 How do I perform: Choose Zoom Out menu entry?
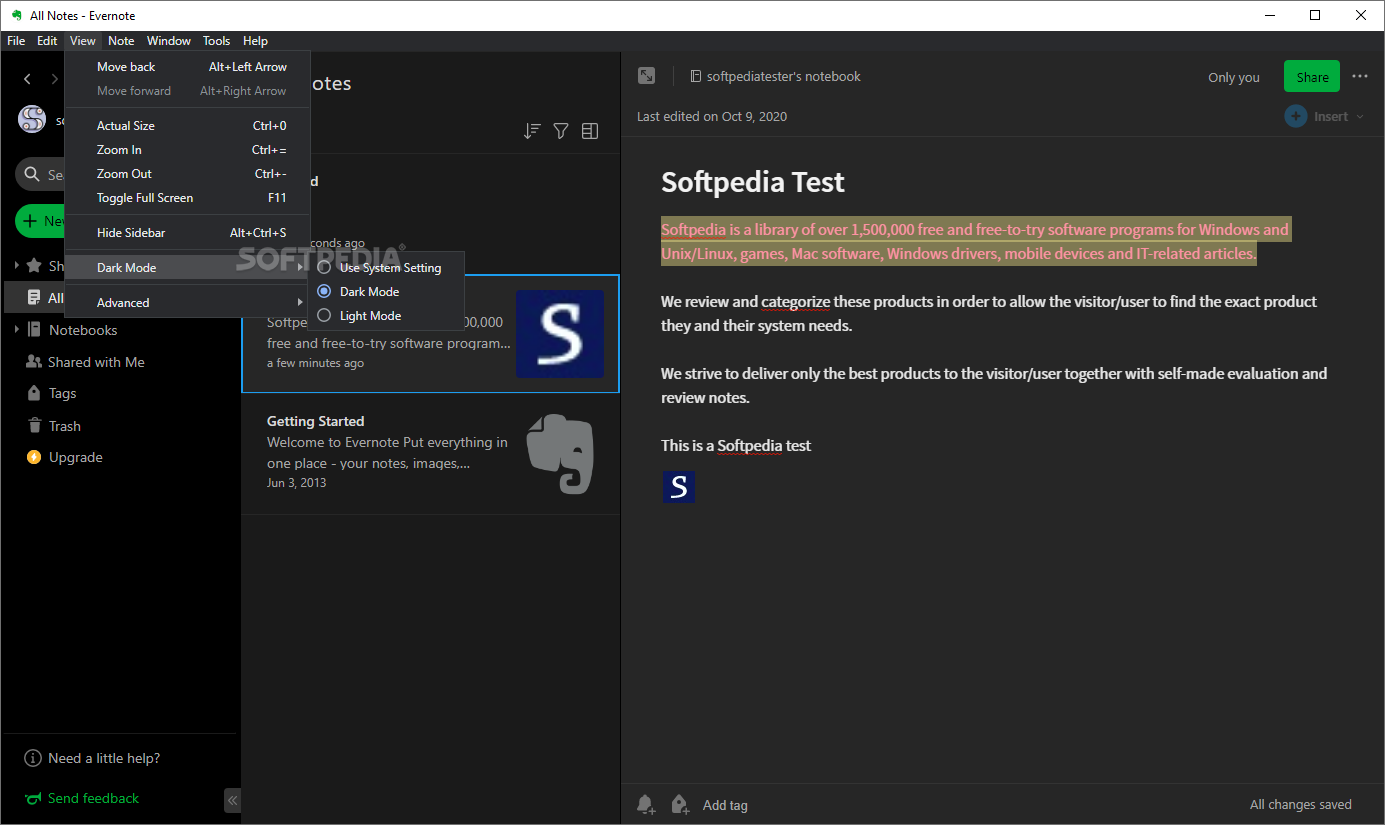(187, 174)
